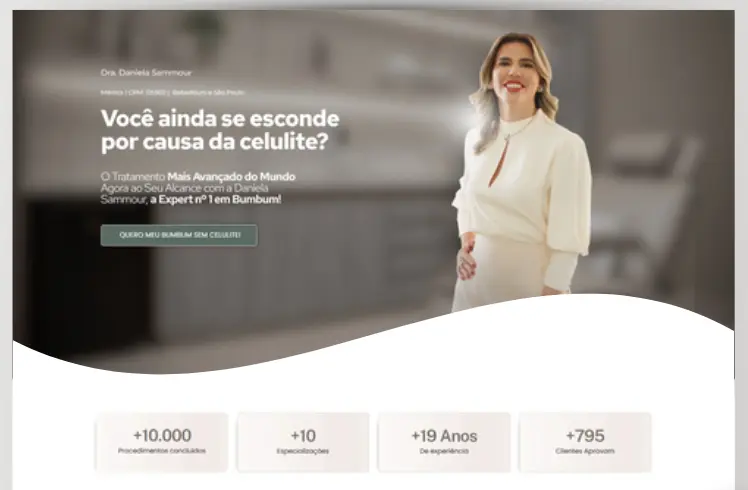The height and width of the screenshot is (490, 748).
Task: Click the 'Especializações' caption text
Action: coord(302,451)
